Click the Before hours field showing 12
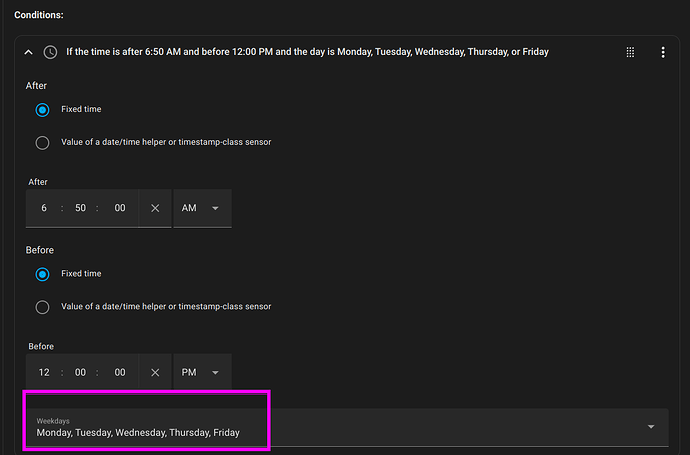 tap(44, 372)
